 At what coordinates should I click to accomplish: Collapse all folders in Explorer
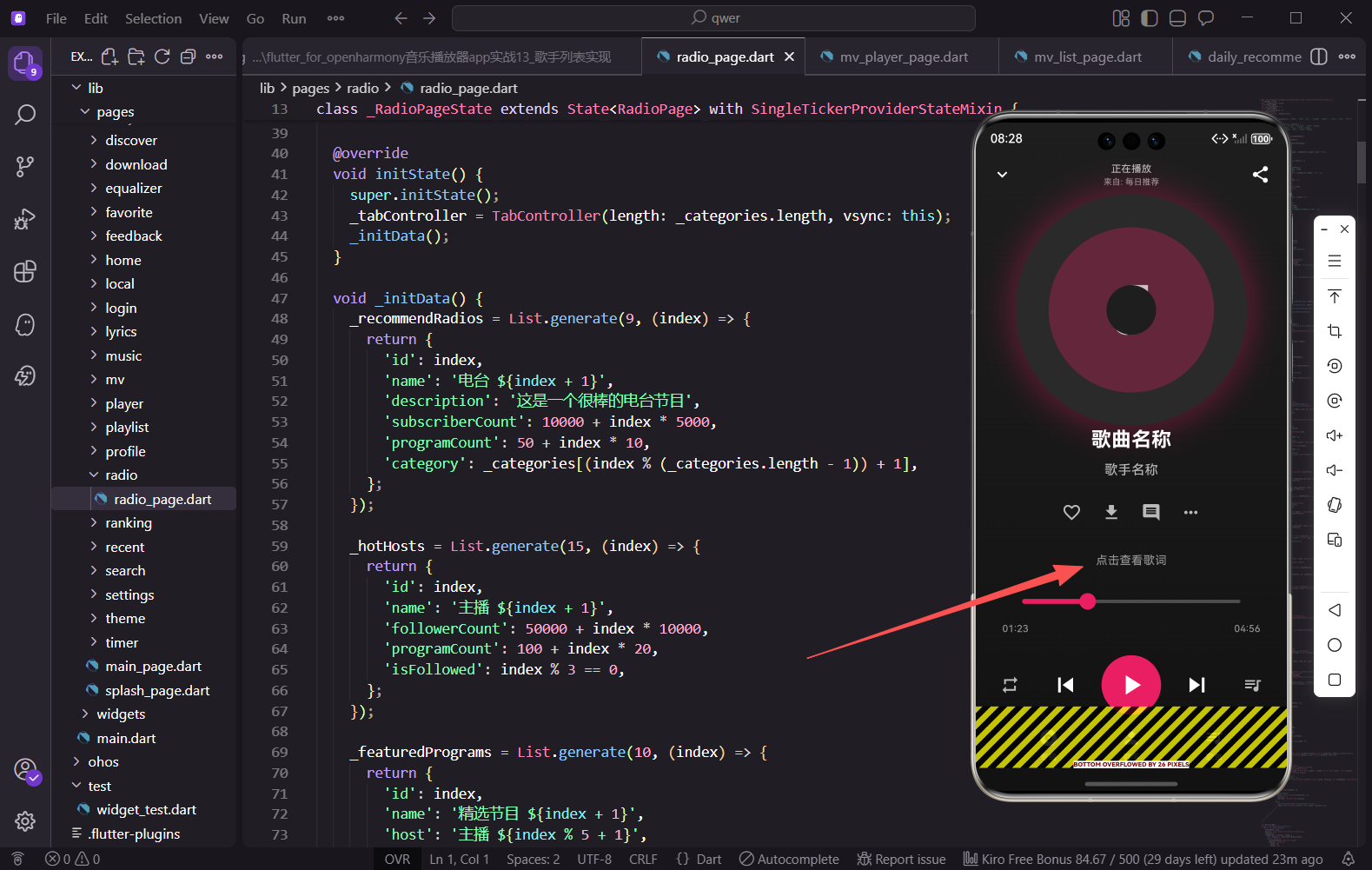click(x=188, y=56)
